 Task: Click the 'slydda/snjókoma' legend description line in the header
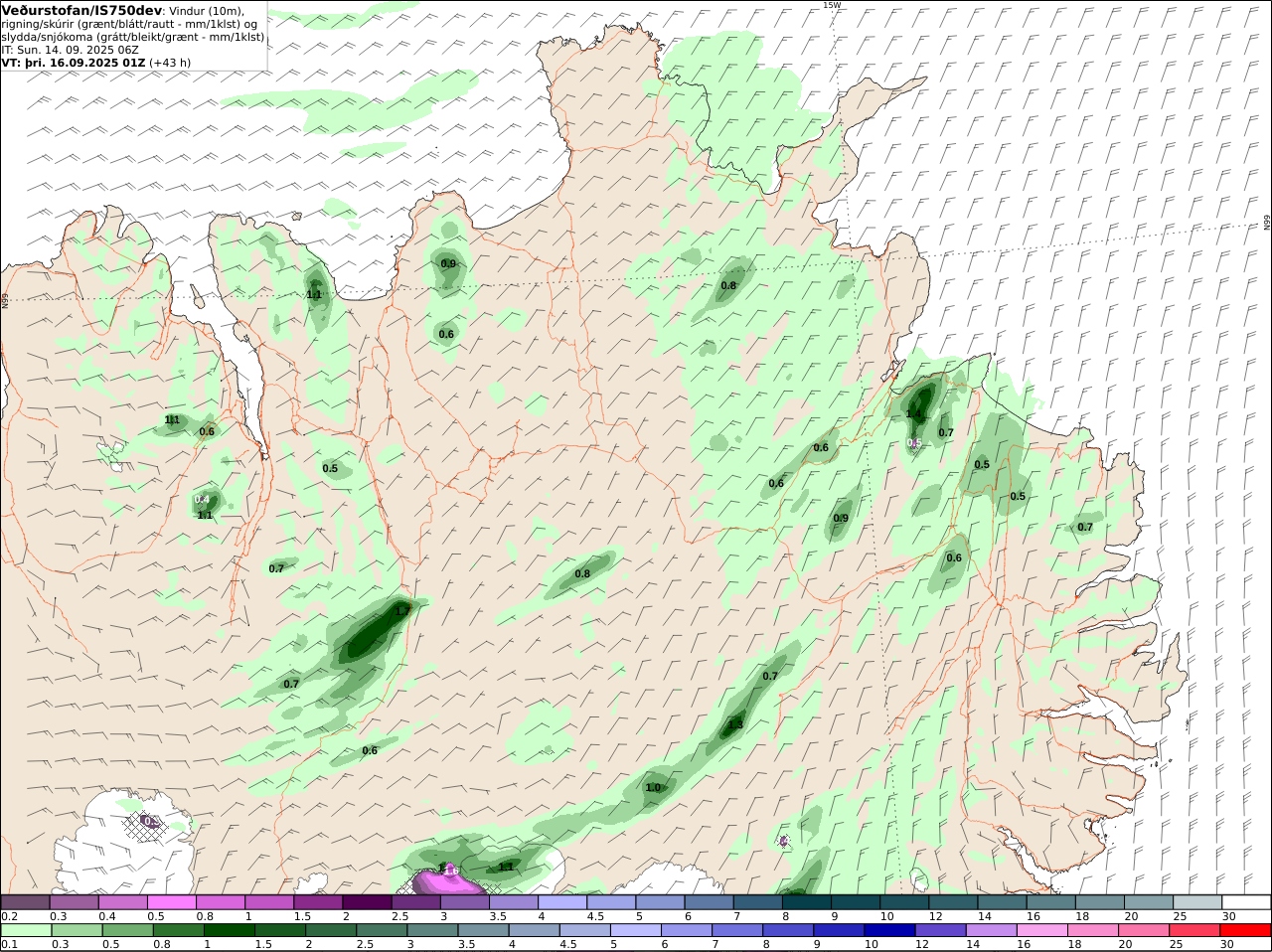tap(133, 36)
